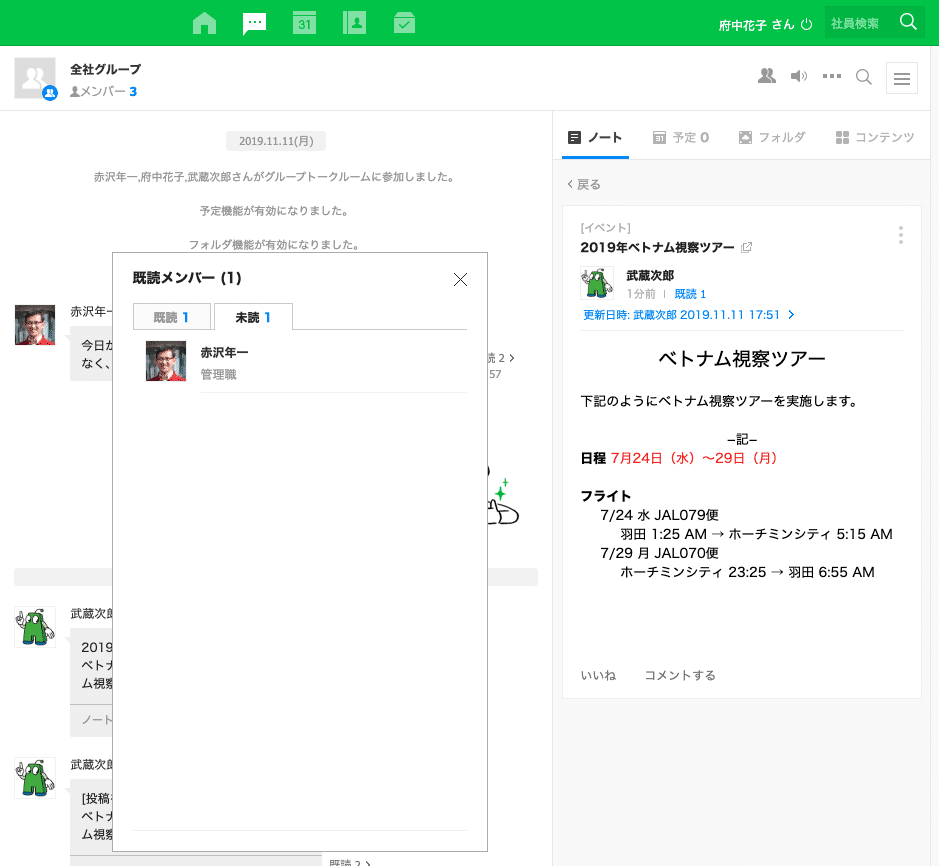The image size is (939, 866).
Task: Open search icon in the talk room header
Action: point(863,76)
